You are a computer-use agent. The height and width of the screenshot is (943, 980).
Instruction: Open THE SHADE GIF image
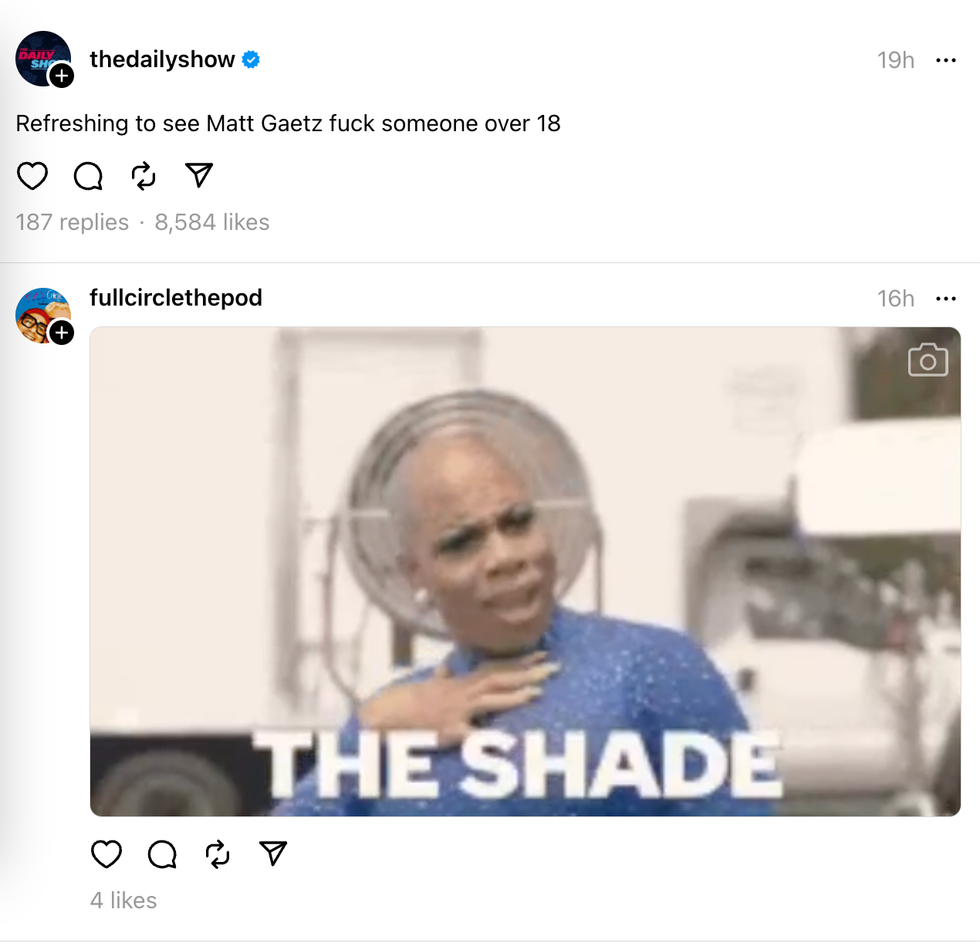(525, 571)
